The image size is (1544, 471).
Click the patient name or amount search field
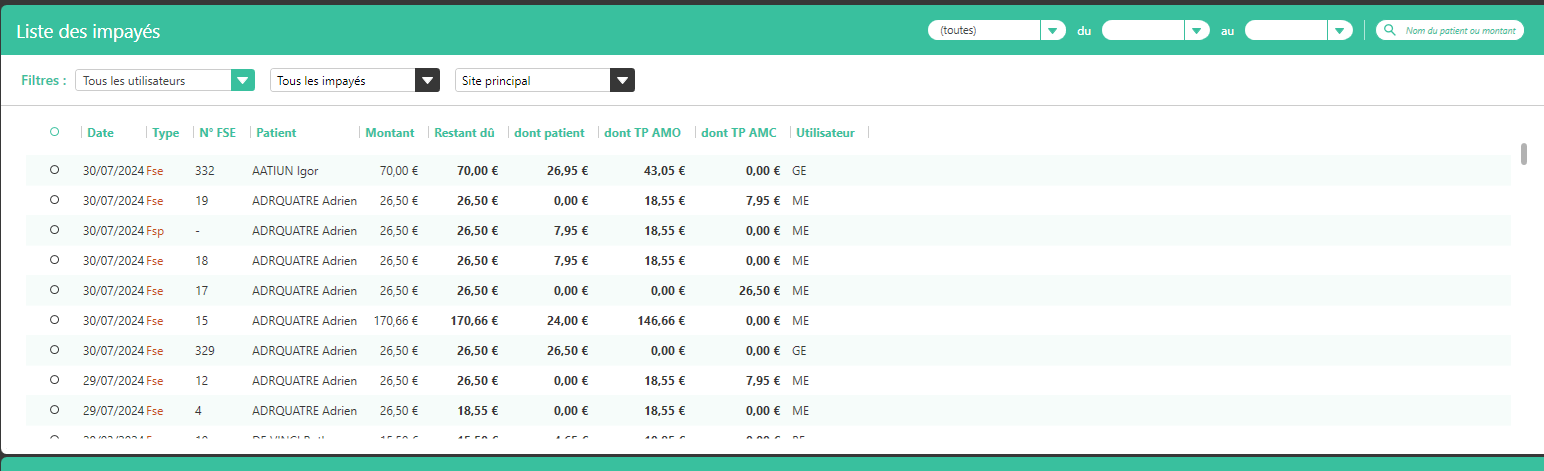(x=1460, y=31)
